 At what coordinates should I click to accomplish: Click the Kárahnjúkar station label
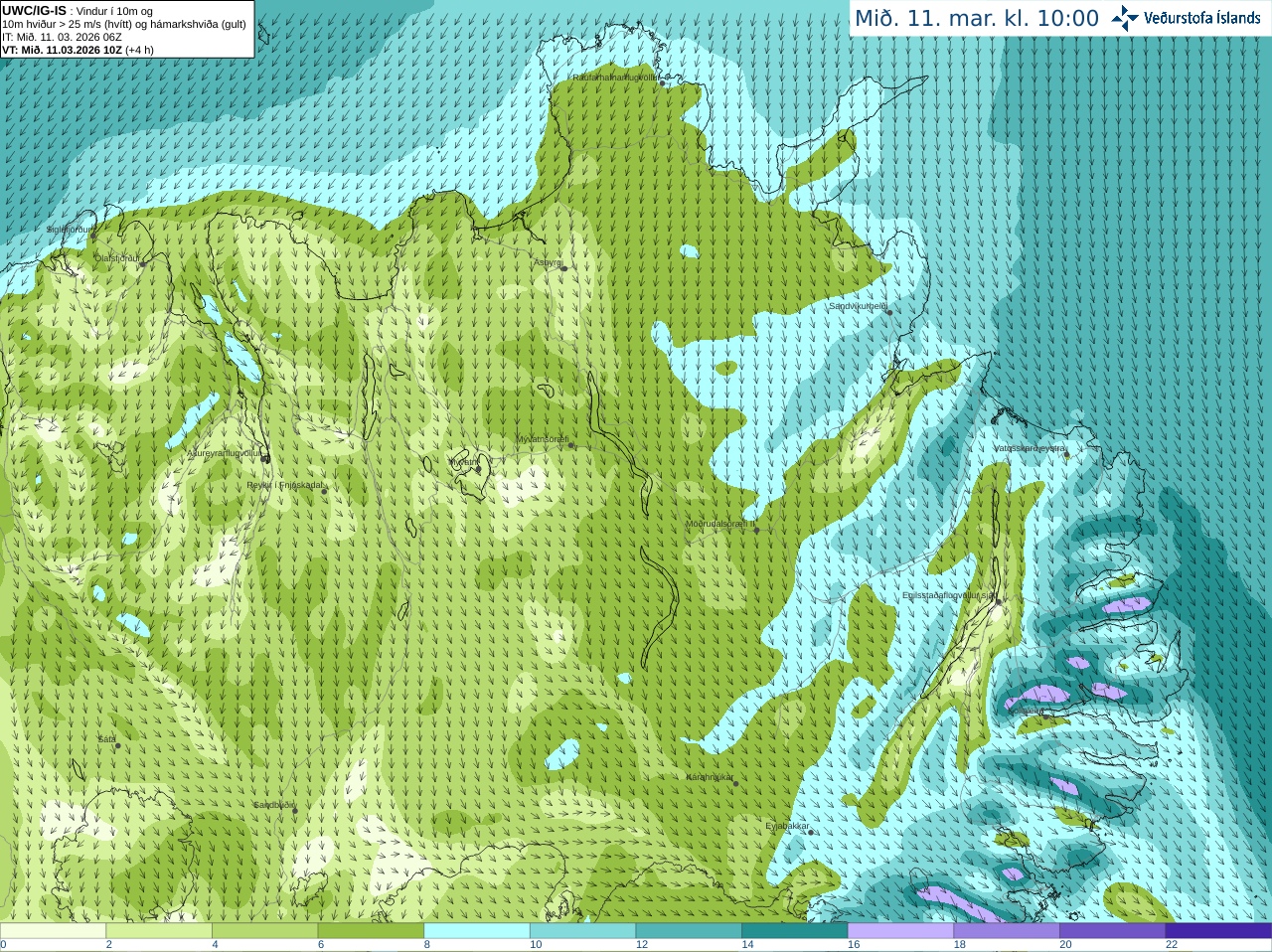(x=710, y=777)
